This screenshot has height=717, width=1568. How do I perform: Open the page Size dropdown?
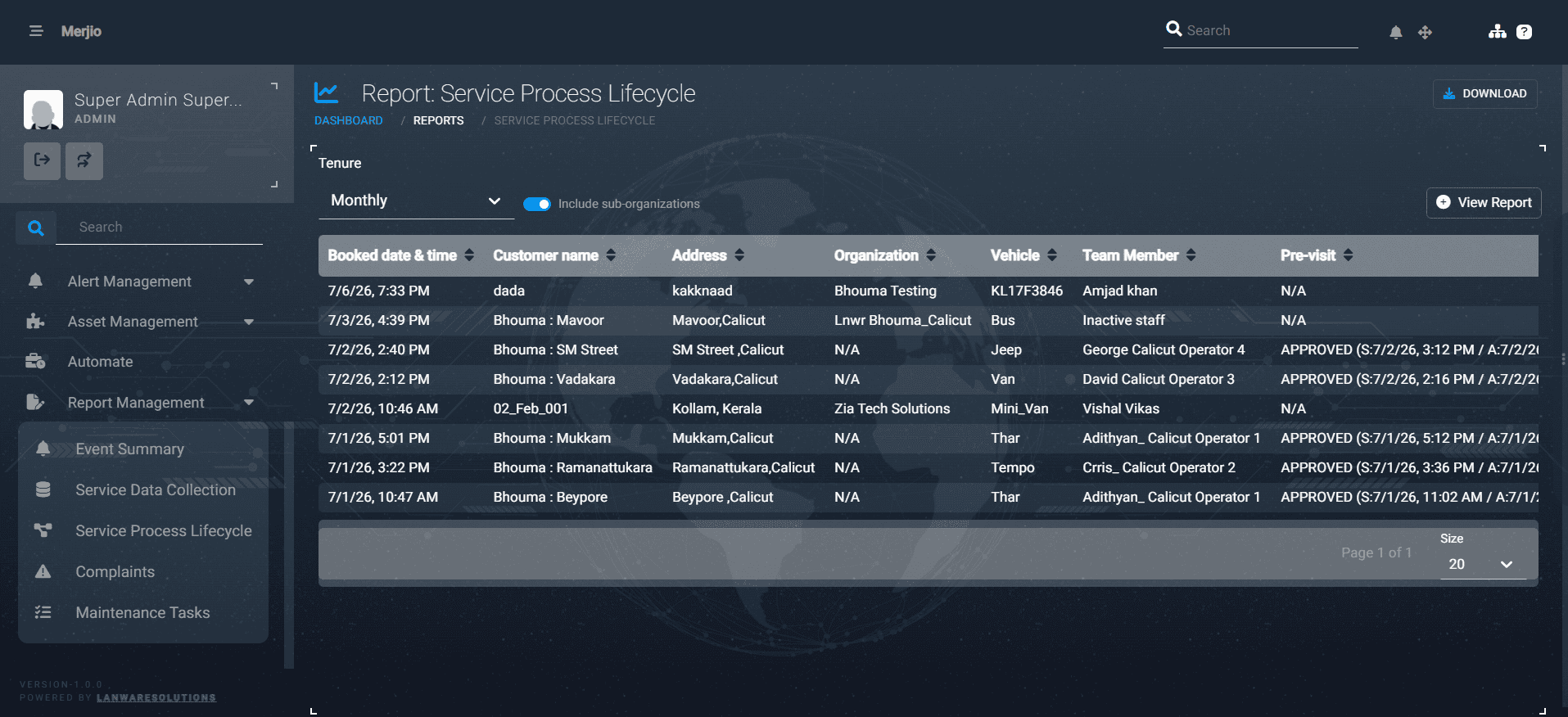point(1483,564)
